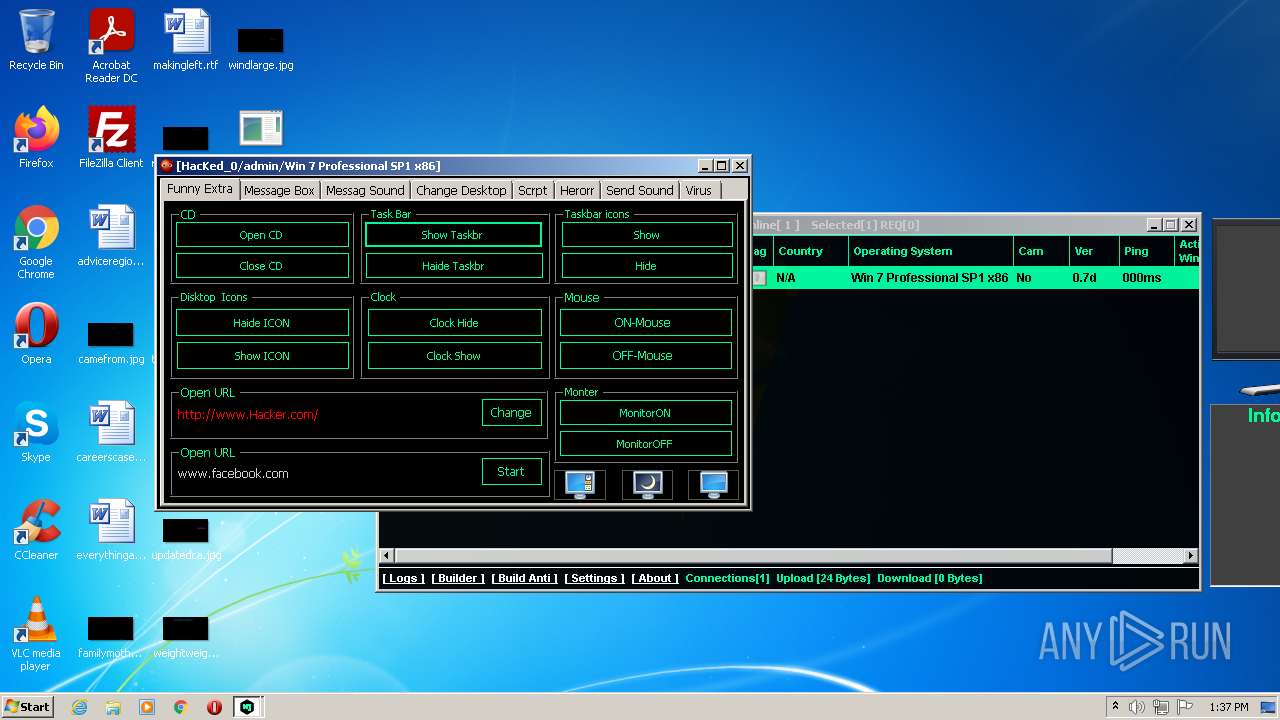The image size is (1280, 720).
Task: Open Recycle Bin on desktop
Action: 36,40
